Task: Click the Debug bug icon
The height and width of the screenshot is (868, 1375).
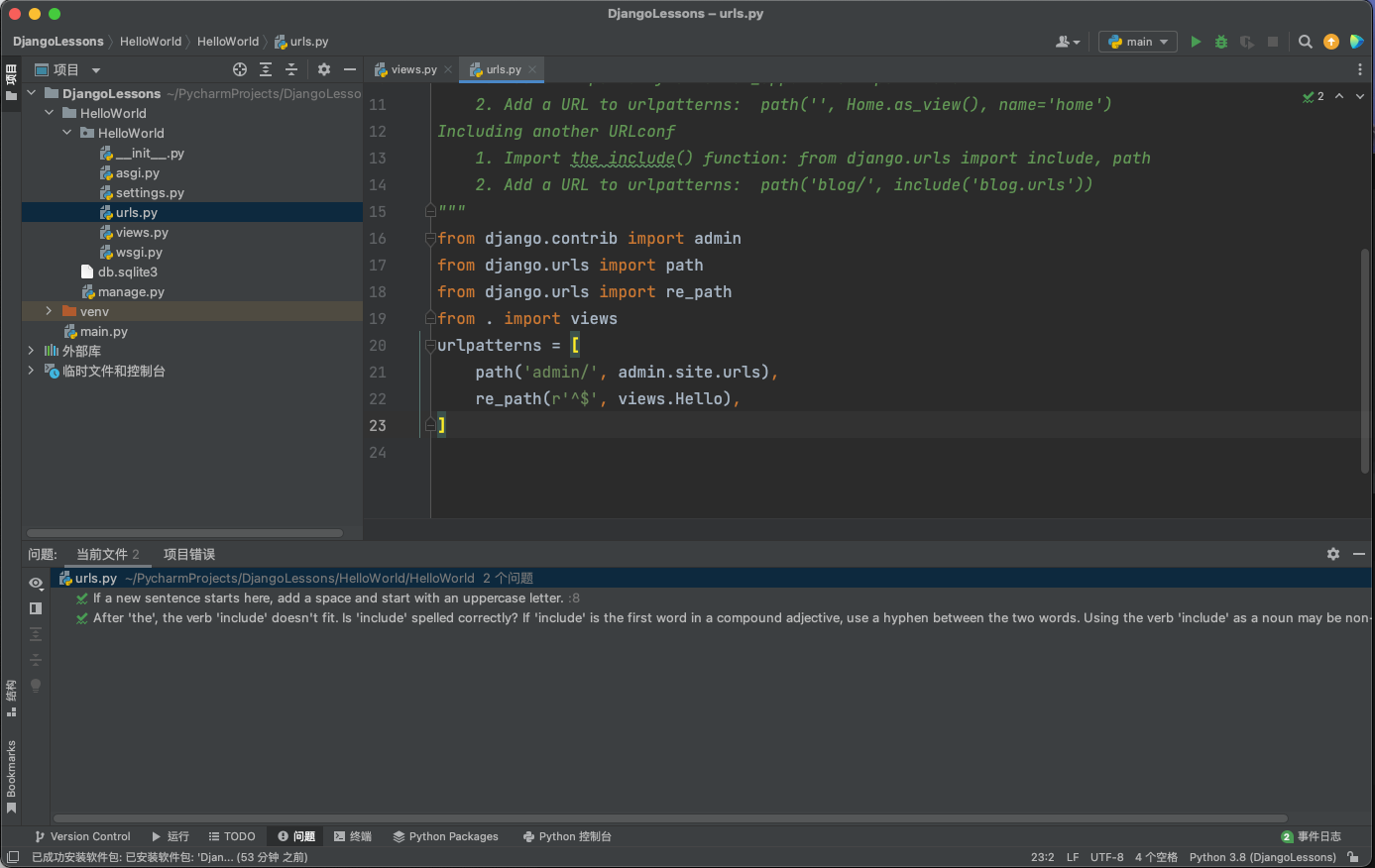Action: 1221,42
